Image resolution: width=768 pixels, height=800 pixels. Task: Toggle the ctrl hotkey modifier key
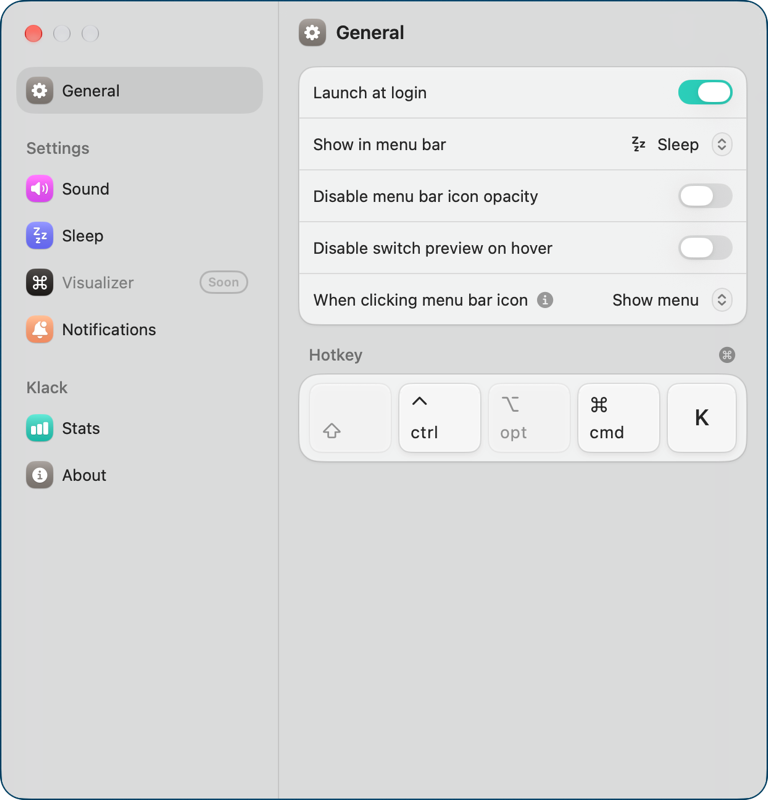point(439,418)
